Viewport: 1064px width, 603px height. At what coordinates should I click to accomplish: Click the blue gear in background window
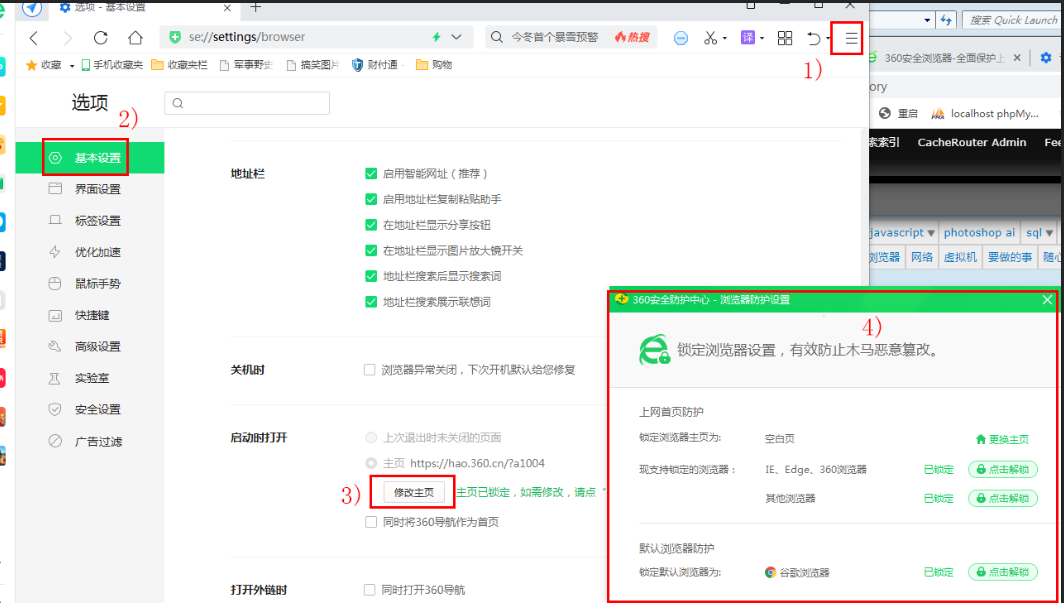coord(1046,58)
